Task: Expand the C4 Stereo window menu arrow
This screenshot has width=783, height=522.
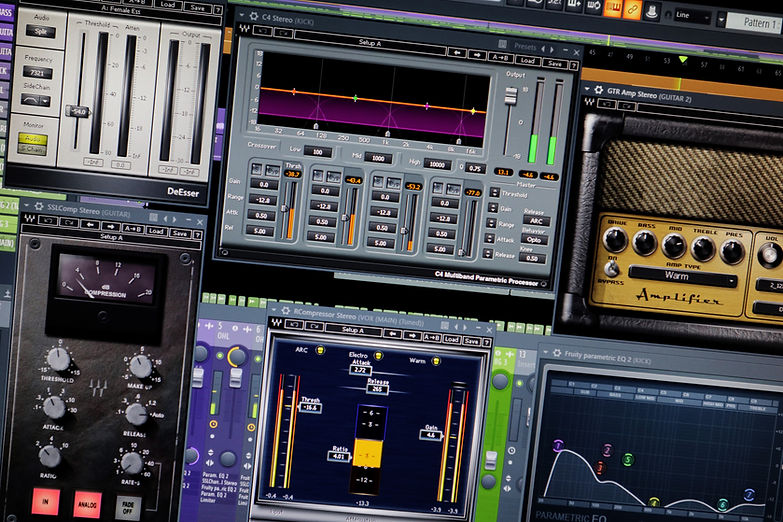Action: pos(241,15)
